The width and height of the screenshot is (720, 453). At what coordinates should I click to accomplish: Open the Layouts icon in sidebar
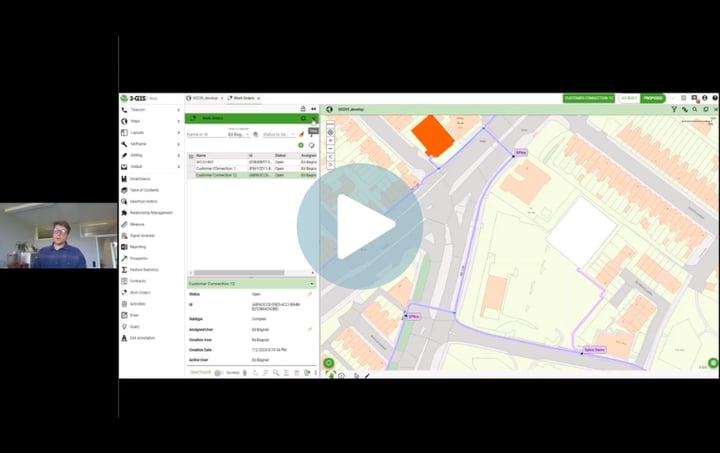tap(124, 133)
